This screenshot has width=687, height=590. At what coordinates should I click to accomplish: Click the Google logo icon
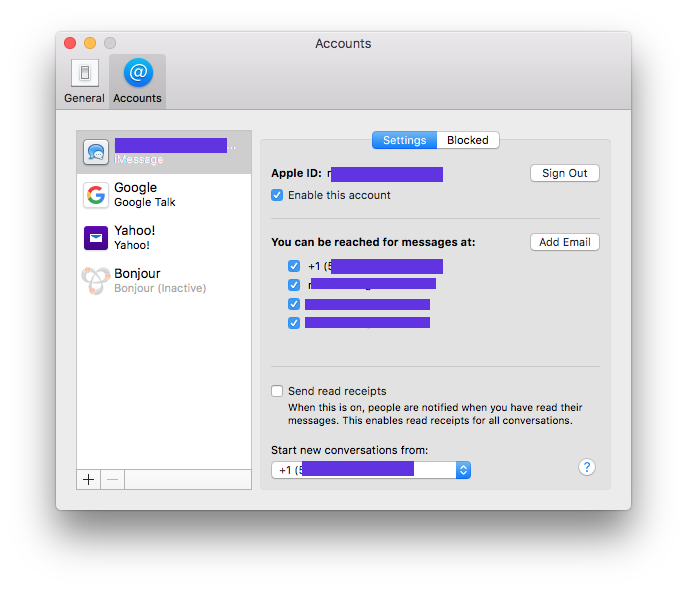click(x=96, y=195)
